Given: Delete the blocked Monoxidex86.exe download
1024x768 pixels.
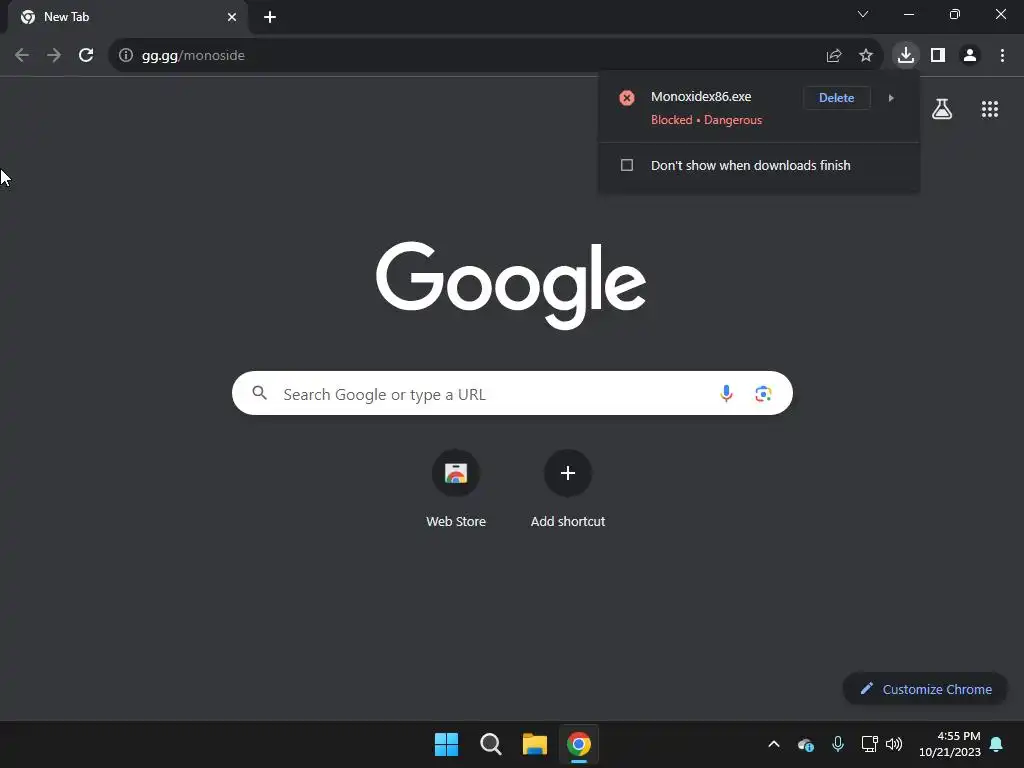Looking at the screenshot, I should (x=837, y=98).
